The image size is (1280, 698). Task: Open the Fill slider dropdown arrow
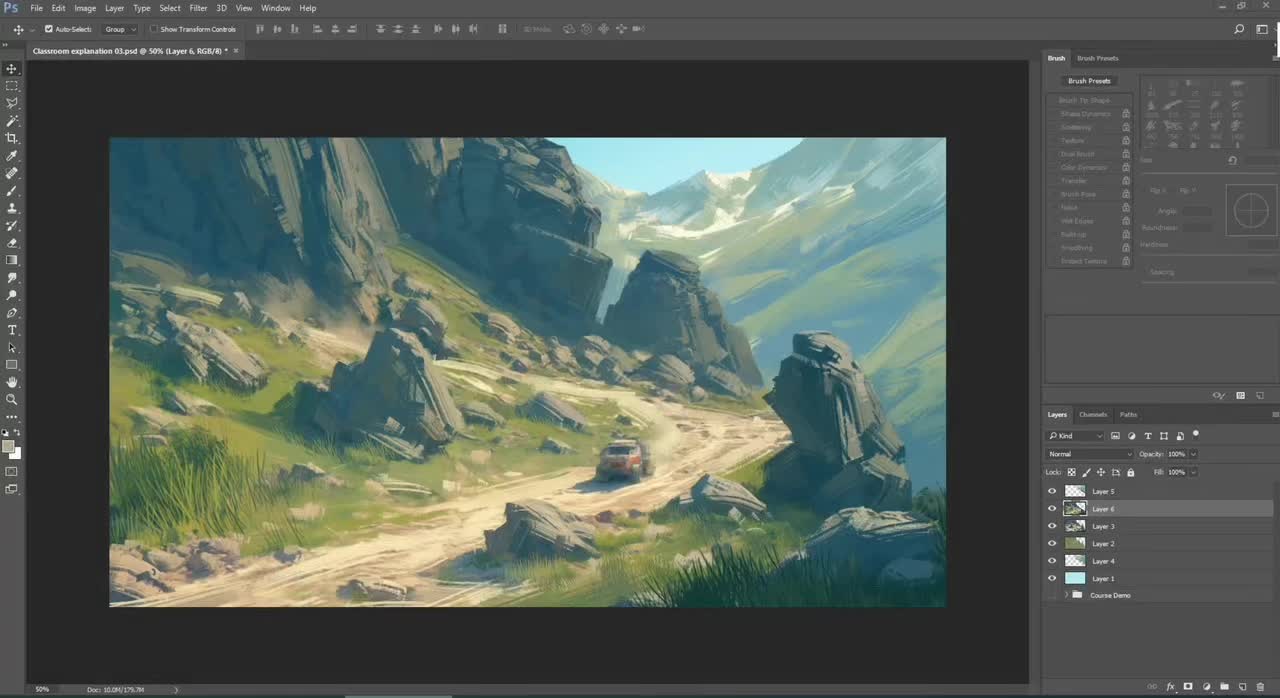click(x=1193, y=472)
